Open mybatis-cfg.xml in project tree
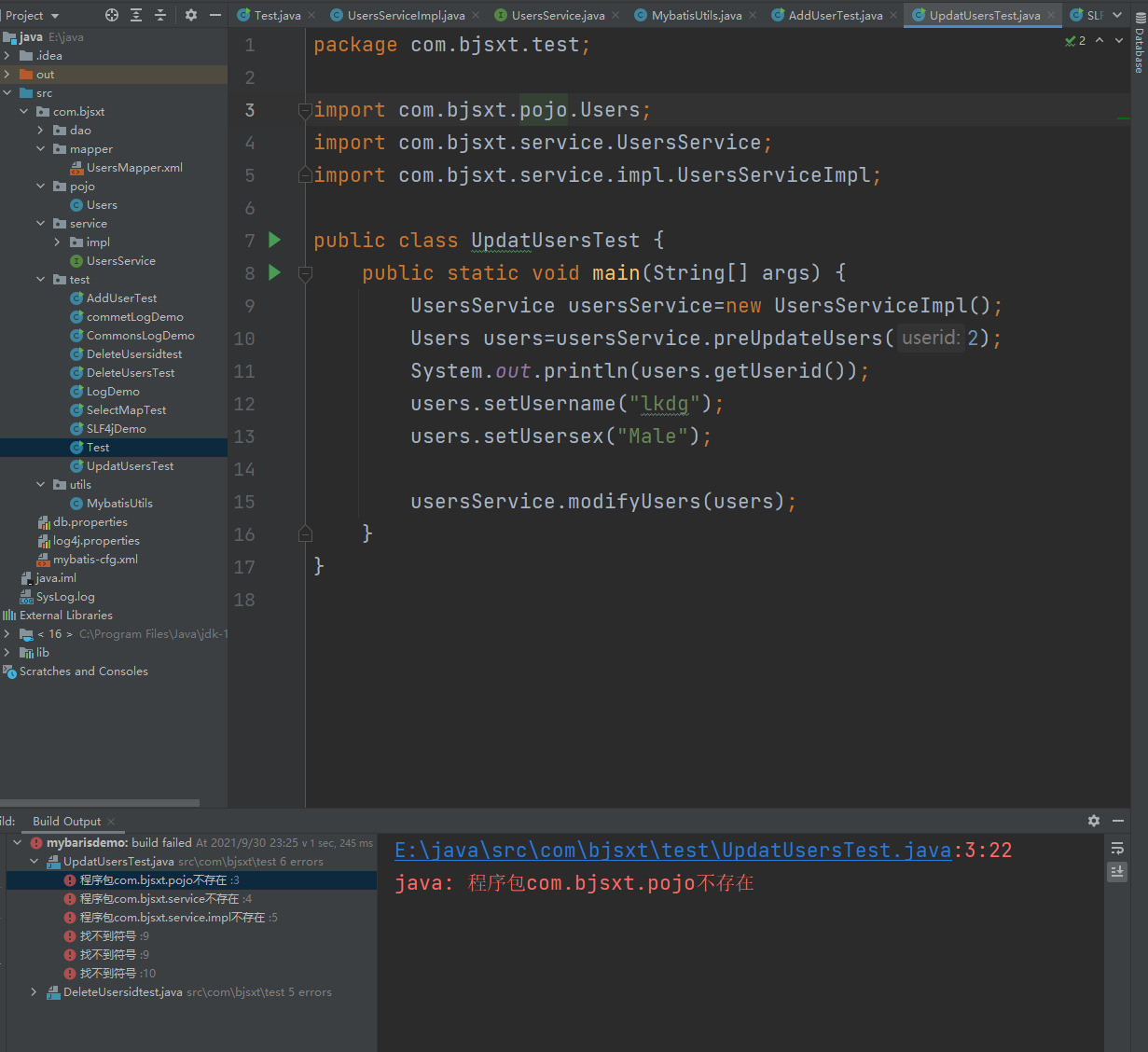Viewport: 1148px width, 1052px height. (x=95, y=560)
